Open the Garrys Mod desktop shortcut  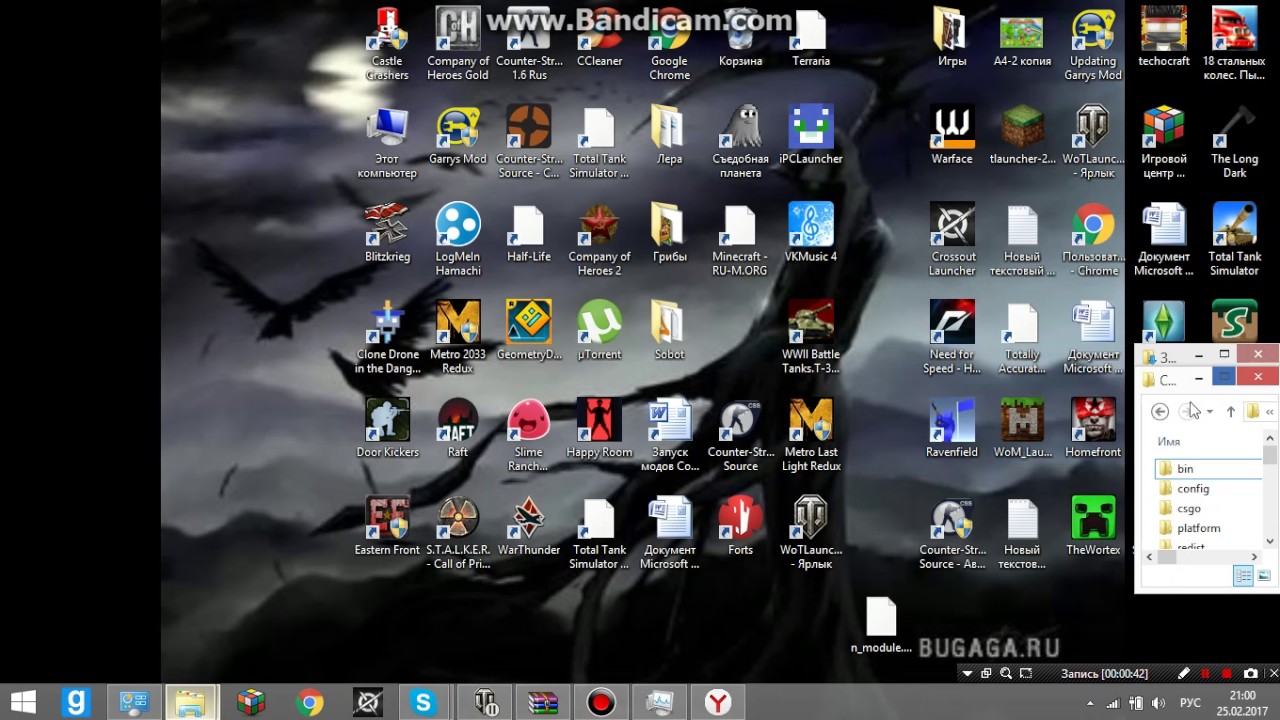(458, 135)
